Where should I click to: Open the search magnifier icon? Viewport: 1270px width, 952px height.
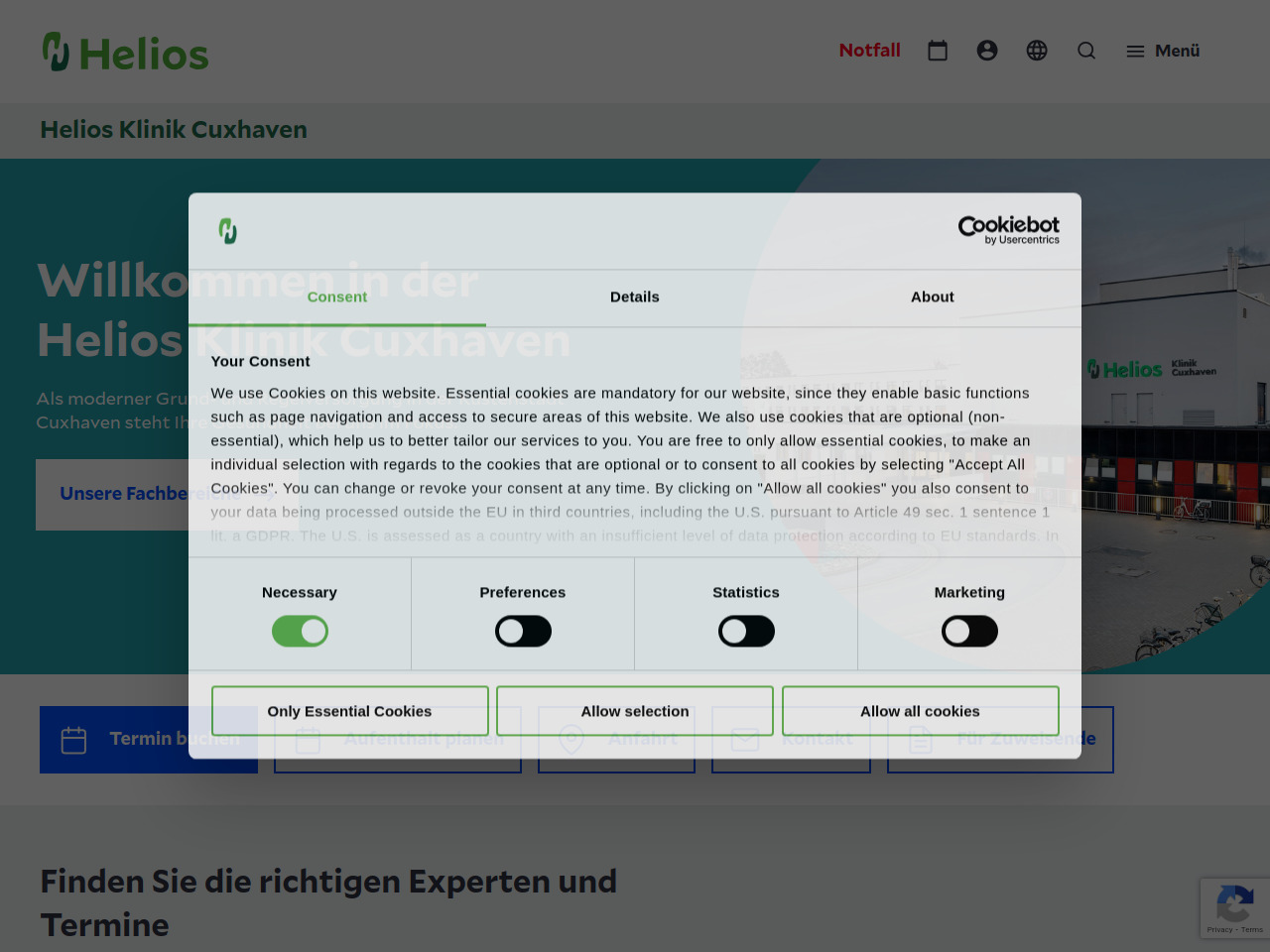(1086, 51)
